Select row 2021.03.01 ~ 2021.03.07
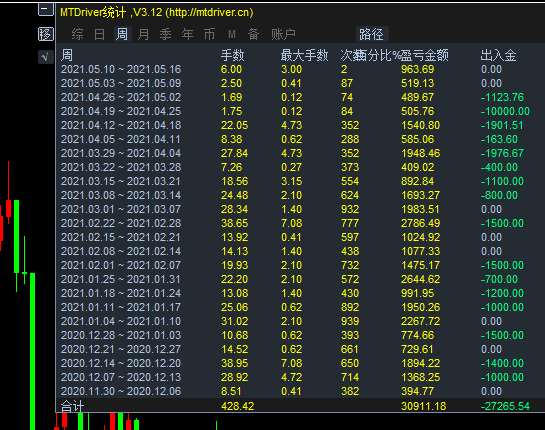 coord(300,209)
